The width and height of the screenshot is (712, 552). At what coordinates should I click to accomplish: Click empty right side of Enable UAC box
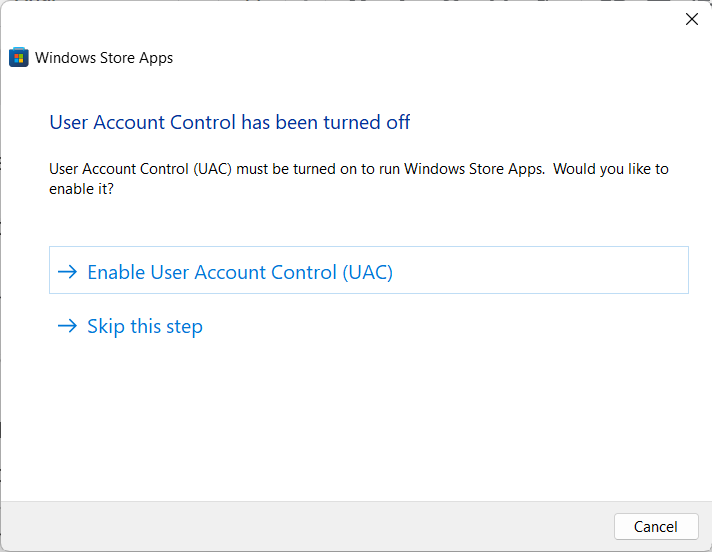click(560, 271)
